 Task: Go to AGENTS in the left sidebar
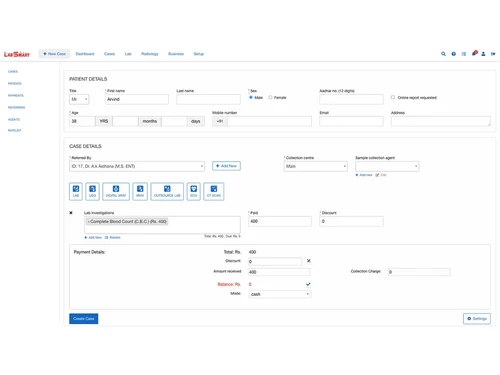coord(14,120)
